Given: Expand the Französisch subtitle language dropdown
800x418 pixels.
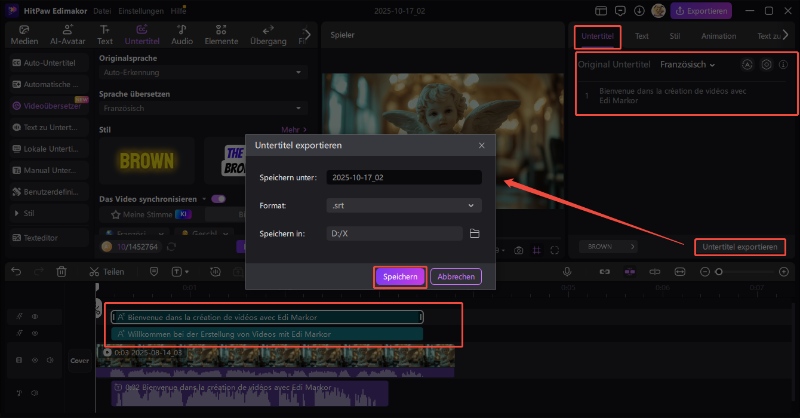Looking at the screenshot, I should (688, 64).
